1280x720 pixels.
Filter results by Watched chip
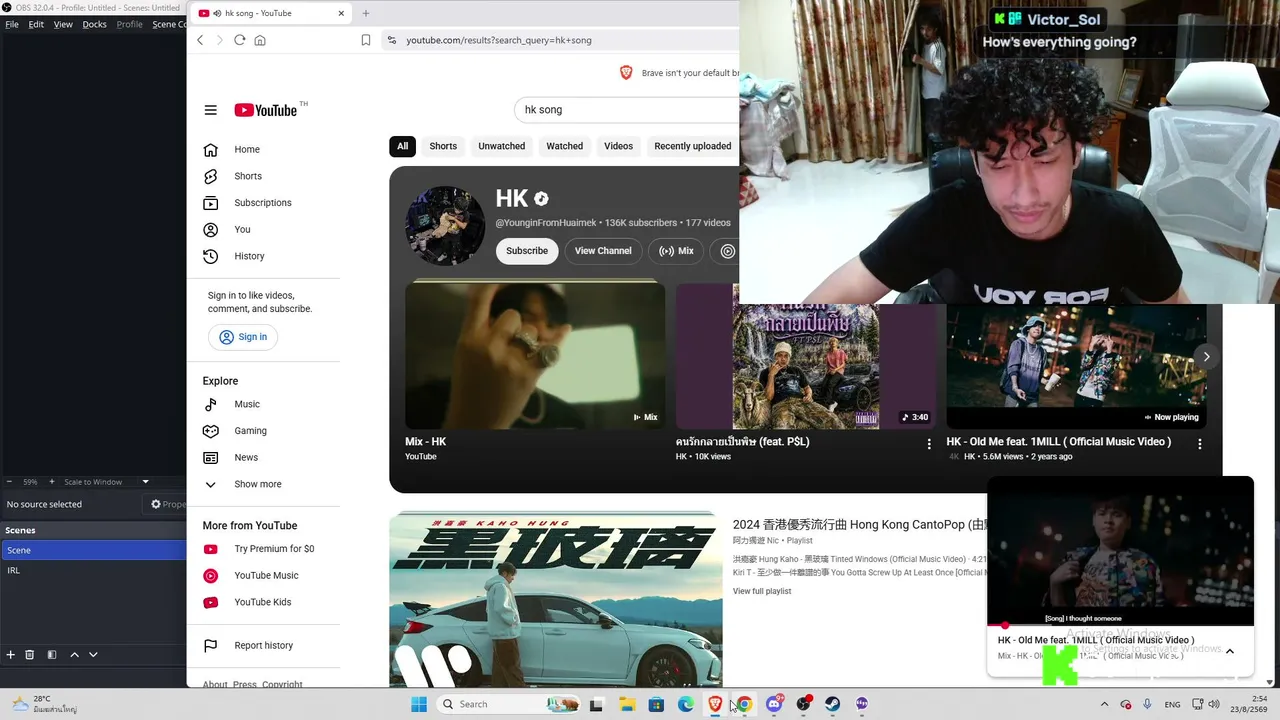pos(564,146)
